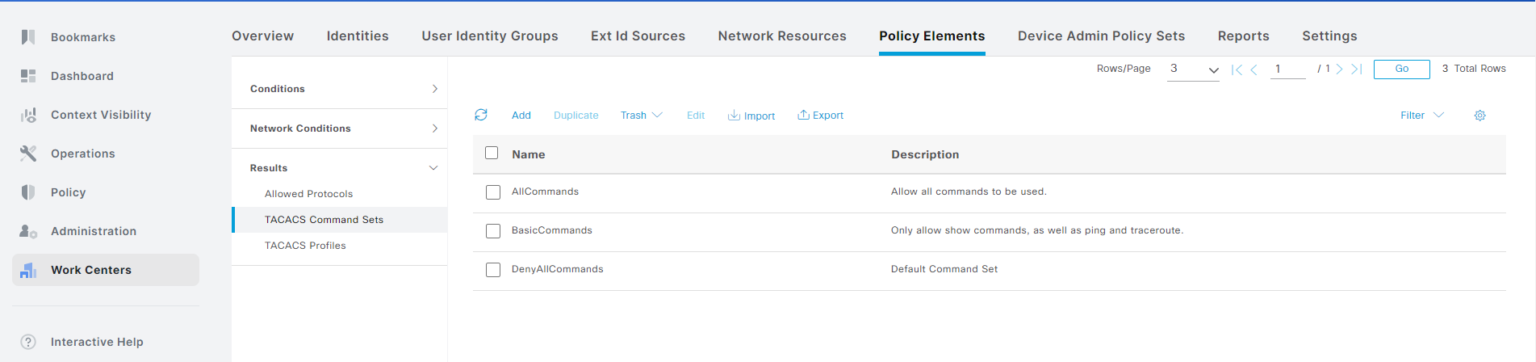1536x362 pixels.
Task: Click the Duplicate button
Action: pos(576,115)
